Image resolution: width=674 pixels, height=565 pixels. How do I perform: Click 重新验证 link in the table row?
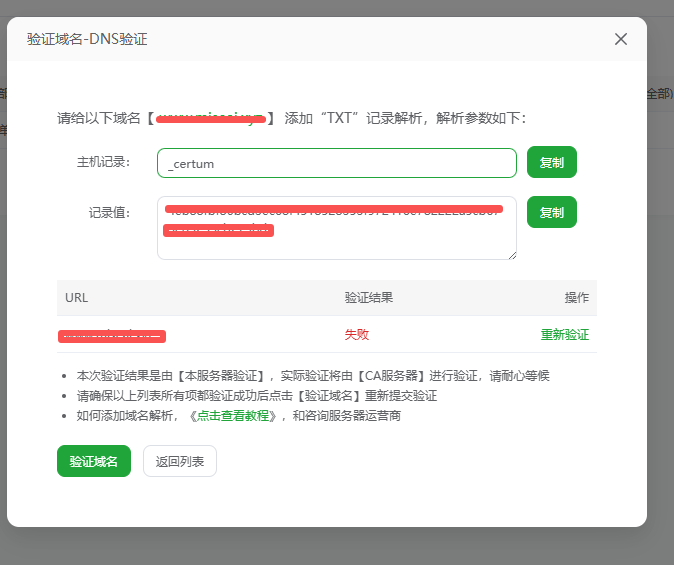564,335
